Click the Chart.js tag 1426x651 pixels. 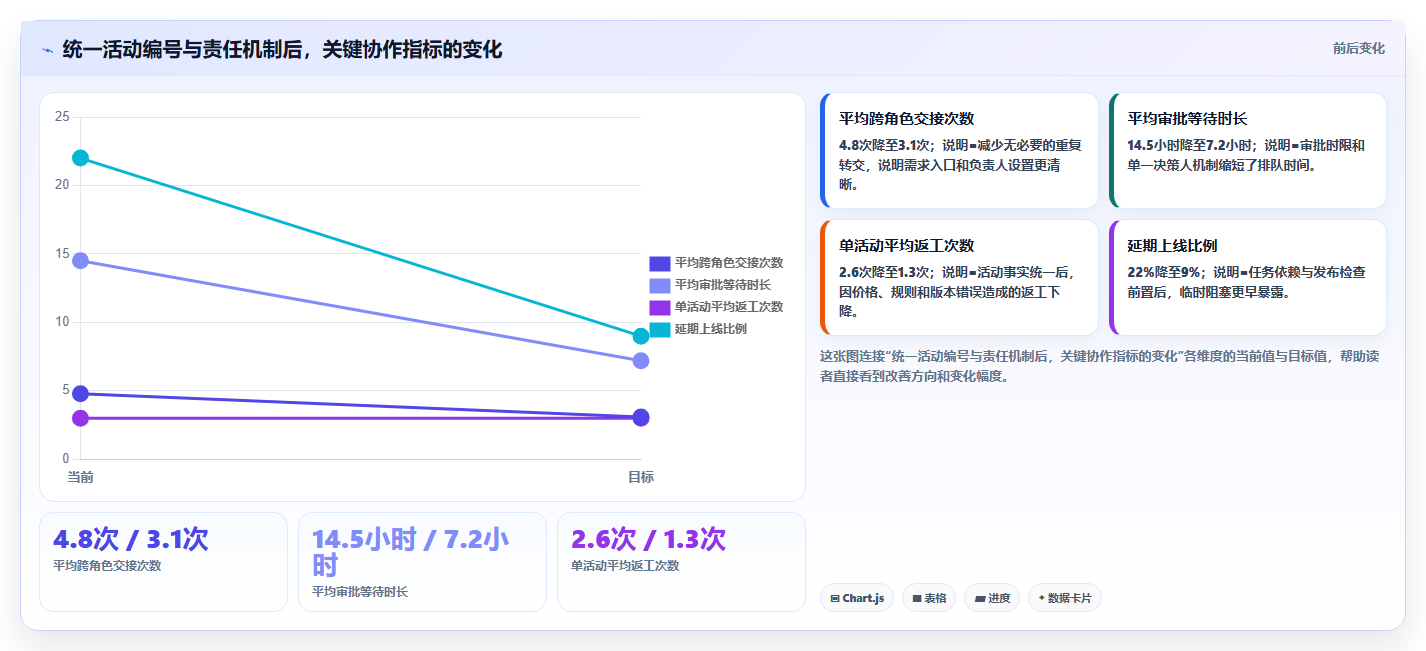(x=857, y=598)
